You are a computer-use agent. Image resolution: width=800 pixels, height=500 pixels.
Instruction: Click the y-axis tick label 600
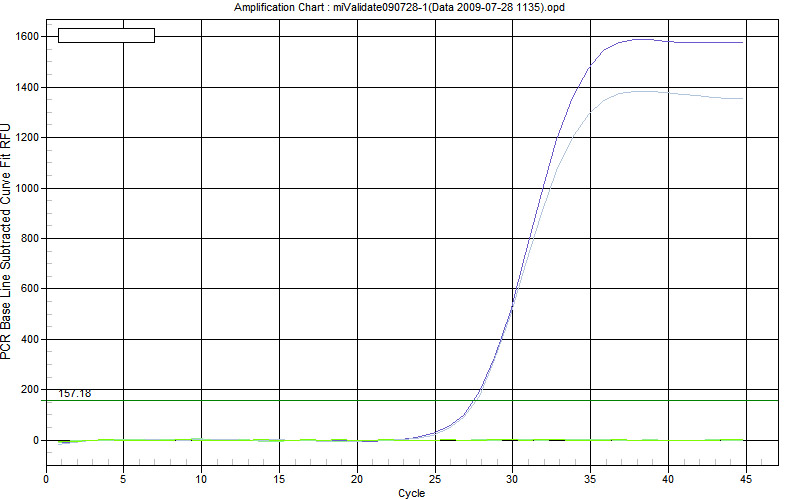point(30,289)
